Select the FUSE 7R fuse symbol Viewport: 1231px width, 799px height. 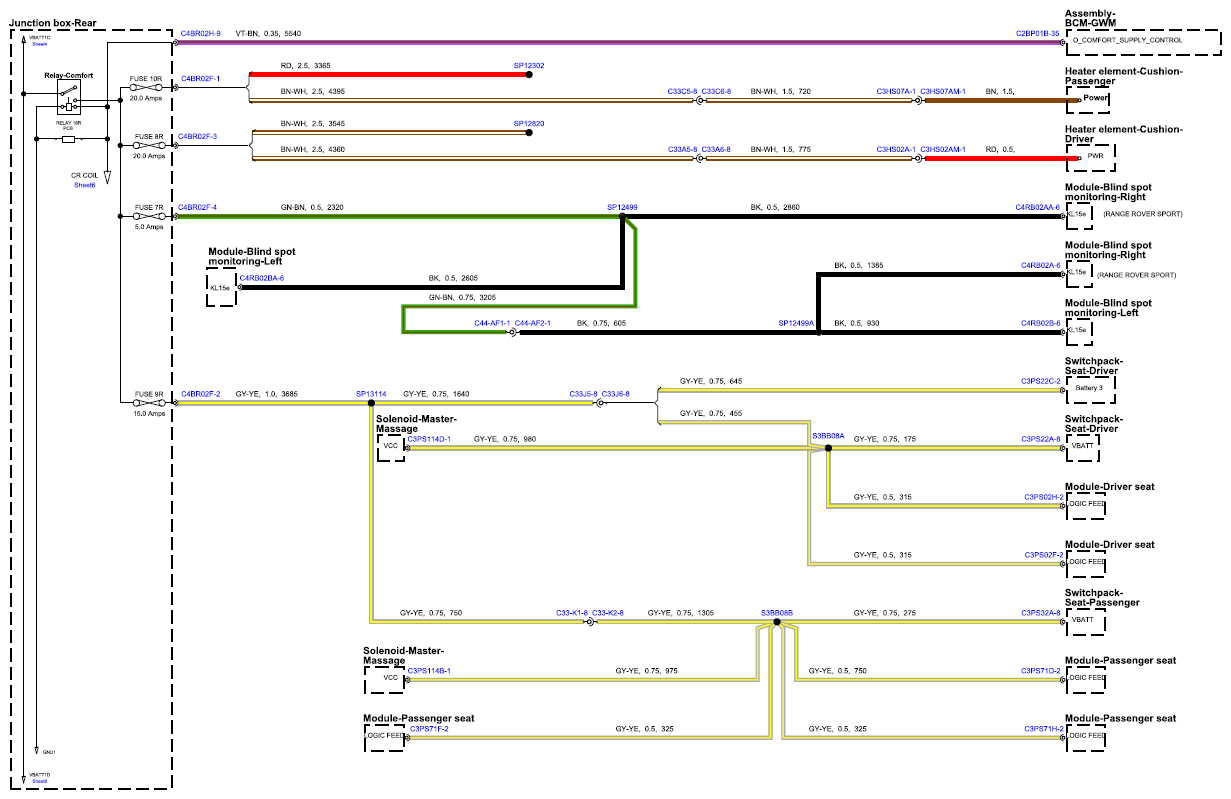pos(149,215)
